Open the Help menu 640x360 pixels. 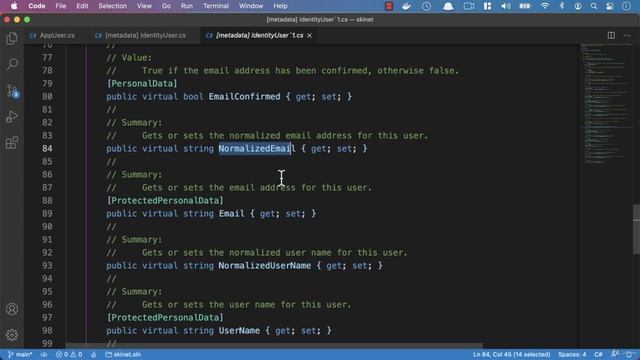click(280, 6)
